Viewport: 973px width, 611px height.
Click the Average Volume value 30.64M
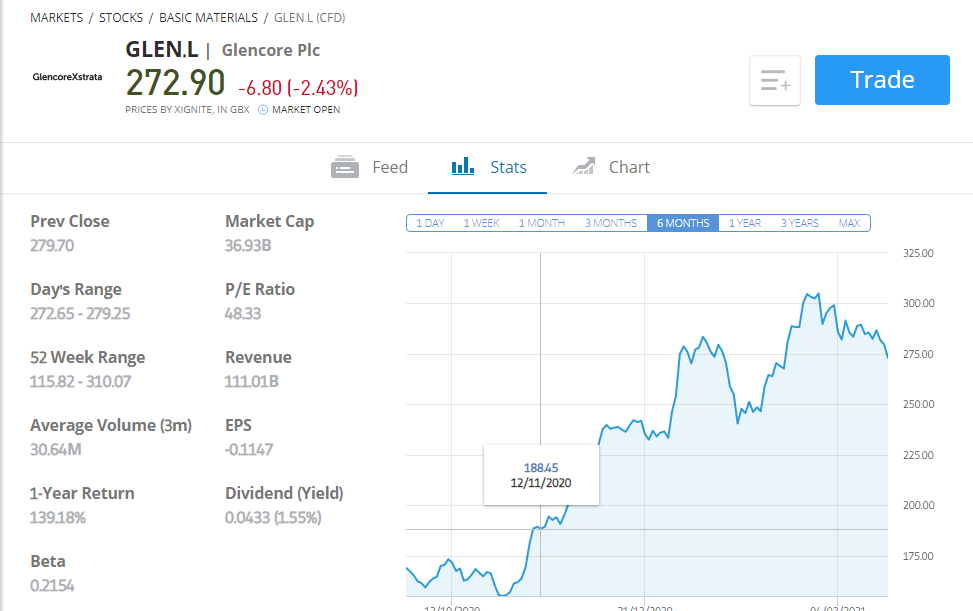point(56,450)
